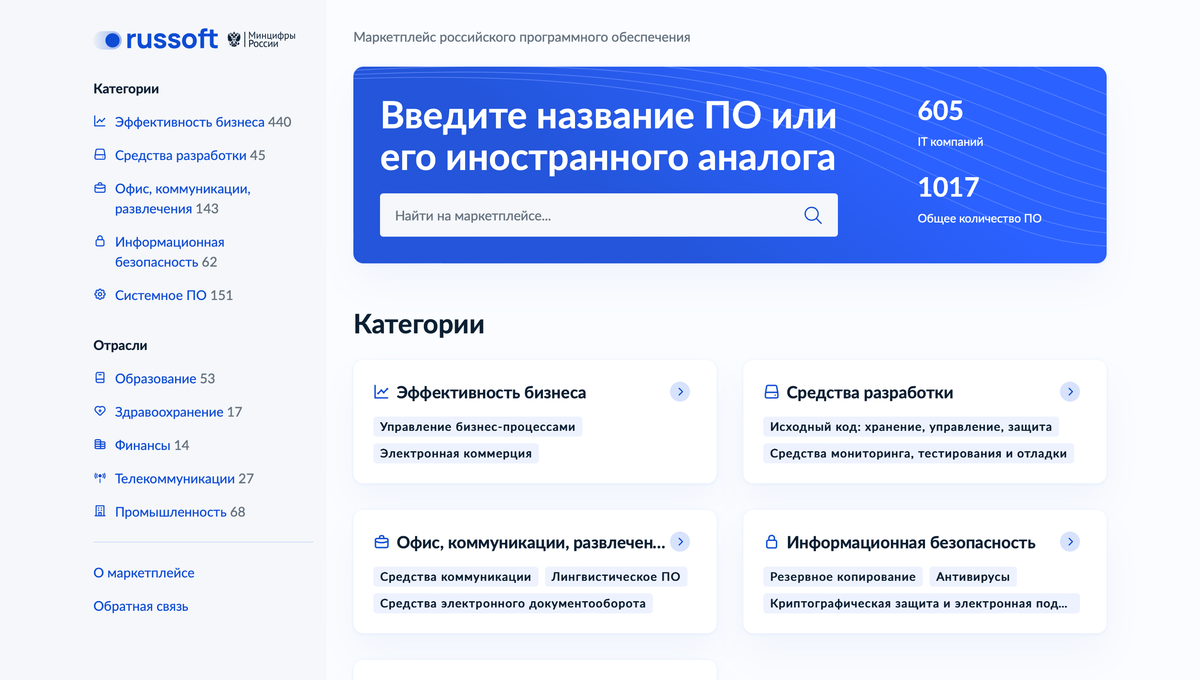Expand Информационная безопасность card with chevron

(x=1070, y=542)
